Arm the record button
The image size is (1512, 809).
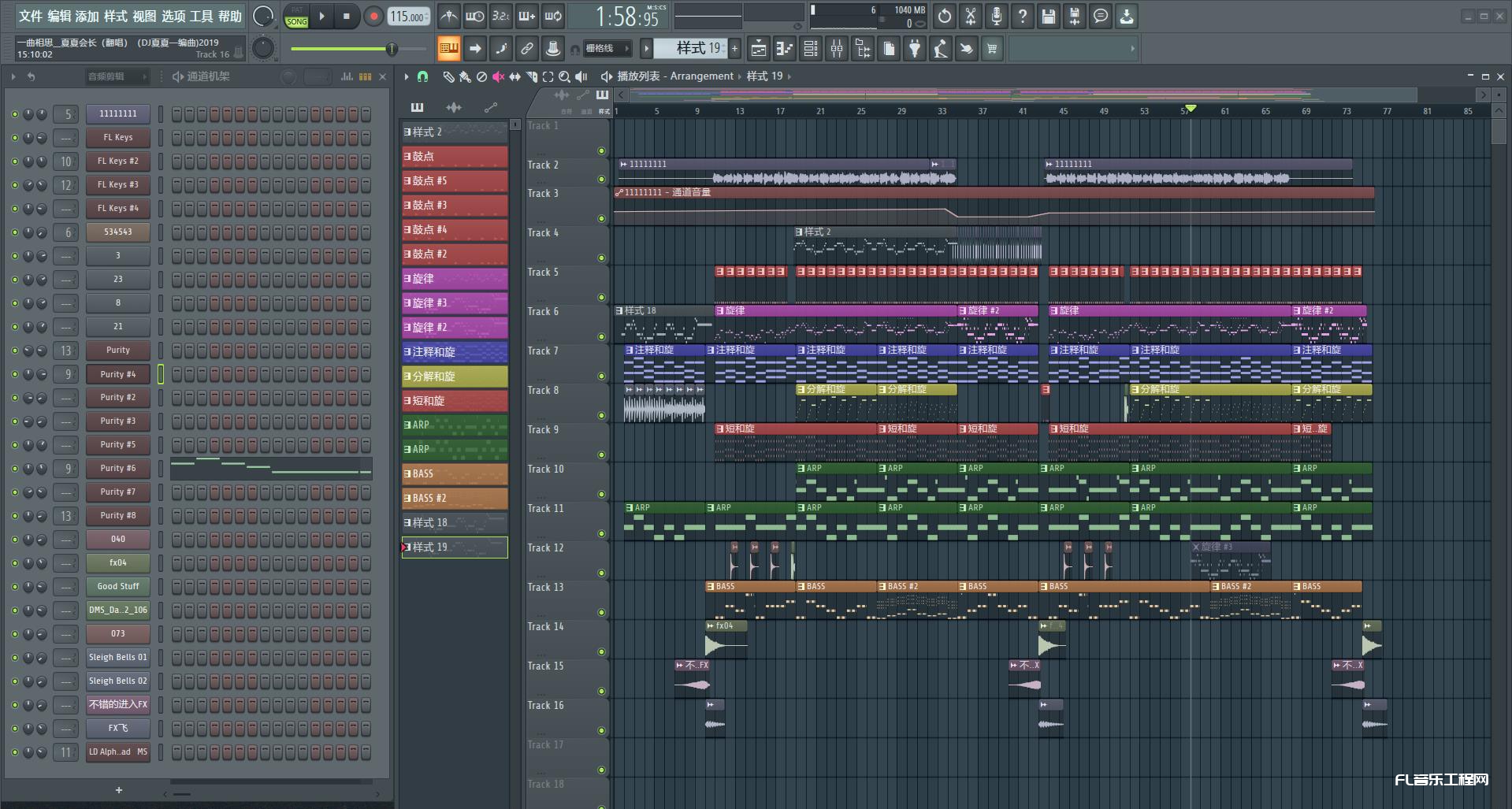pos(373,16)
